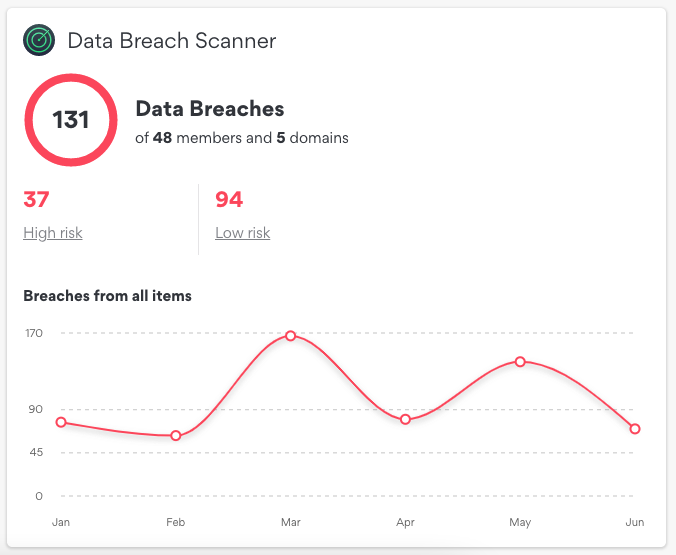Click the March peak data point

[x=290, y=336]
